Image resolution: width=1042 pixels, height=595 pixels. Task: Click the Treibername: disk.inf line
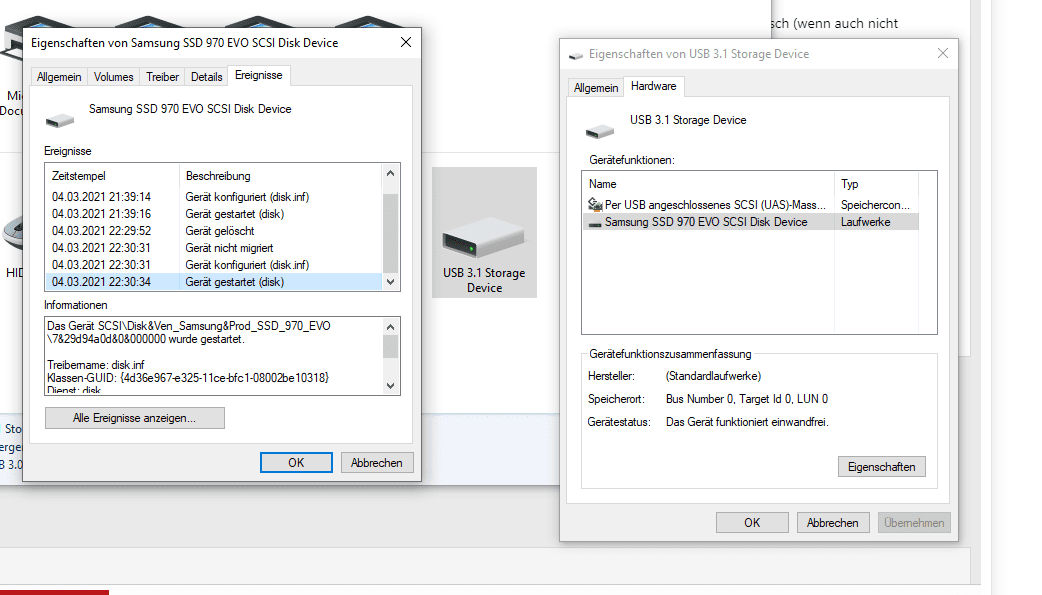tap(96, 365)
